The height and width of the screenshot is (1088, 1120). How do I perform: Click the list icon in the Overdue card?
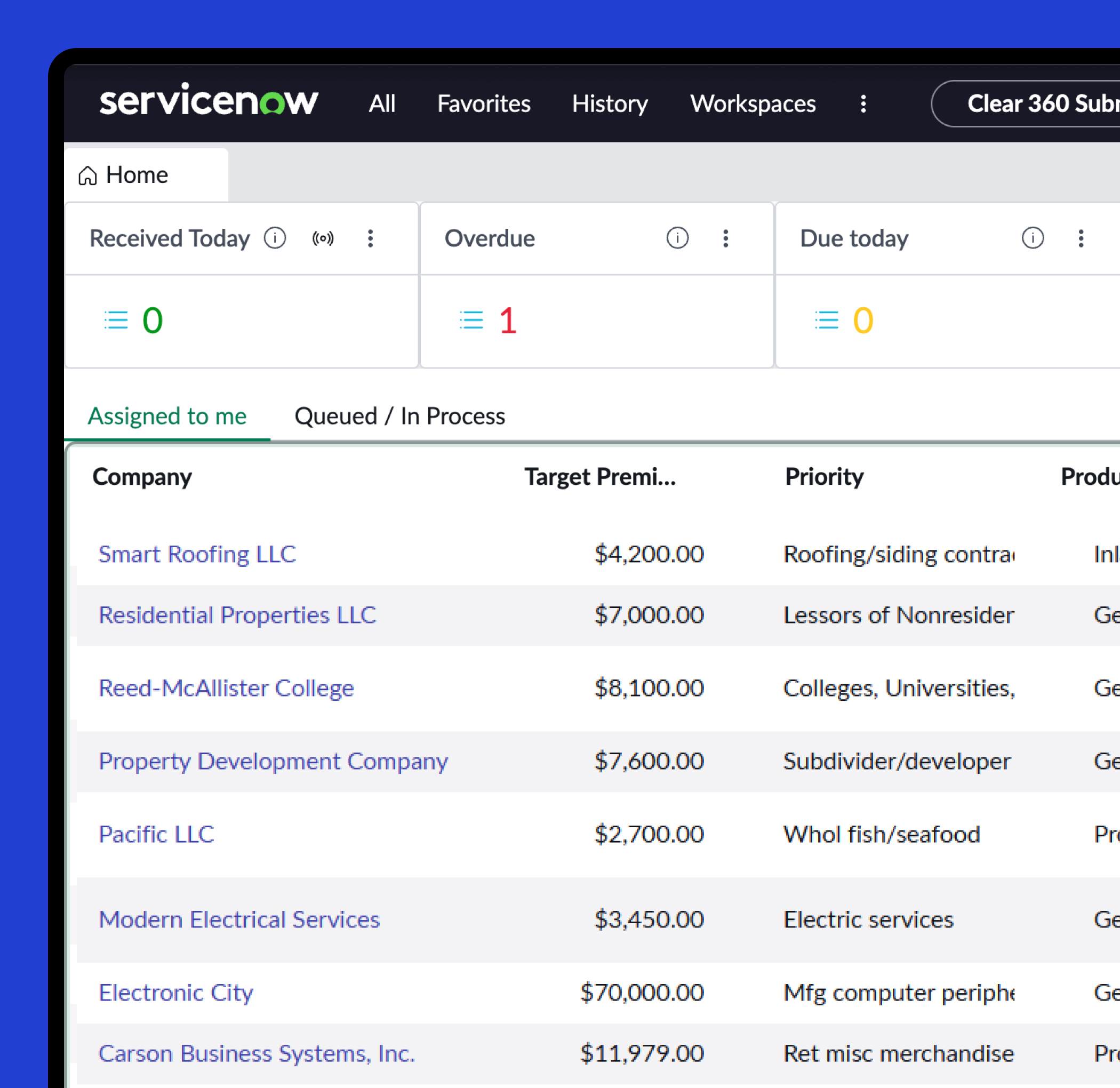(x=471, y=320)
